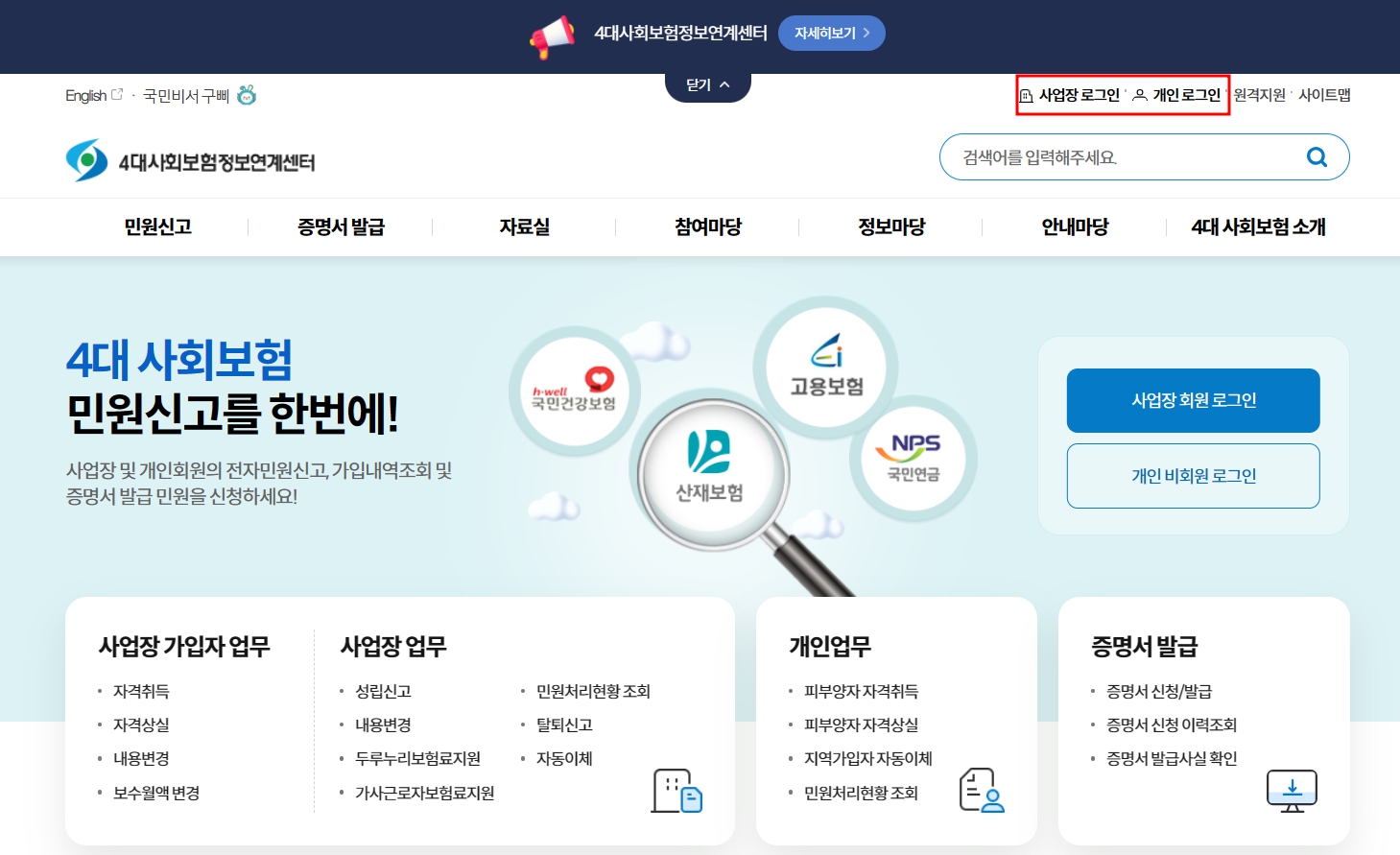Open 피부양자 자격상실 link
The height and width of the screenshot is (855, 1400).
click(x=861, y=724)
